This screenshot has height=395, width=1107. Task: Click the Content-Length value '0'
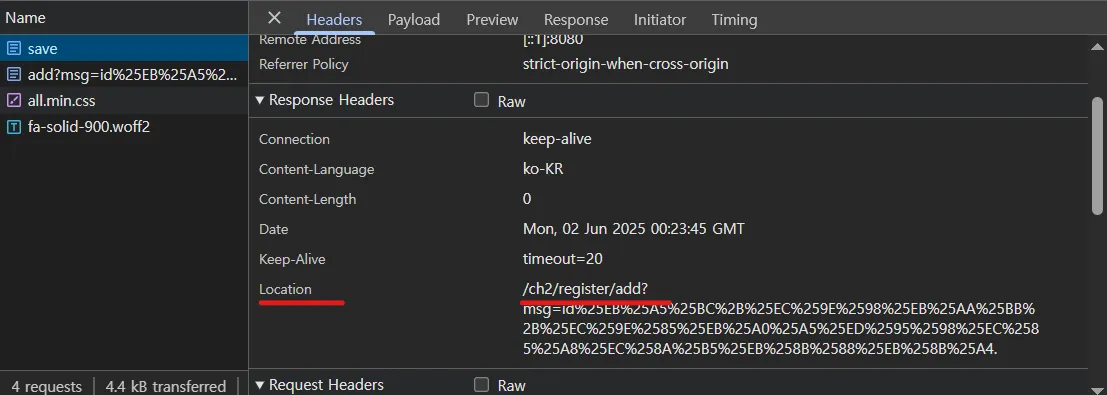pyautogui.click(x=527, y=199)
